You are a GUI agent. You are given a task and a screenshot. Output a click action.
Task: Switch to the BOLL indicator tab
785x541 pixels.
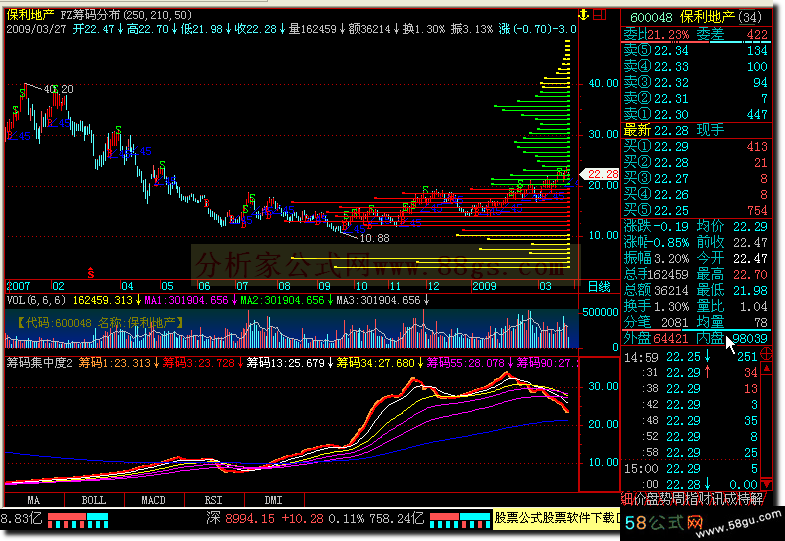coord(94,500)
